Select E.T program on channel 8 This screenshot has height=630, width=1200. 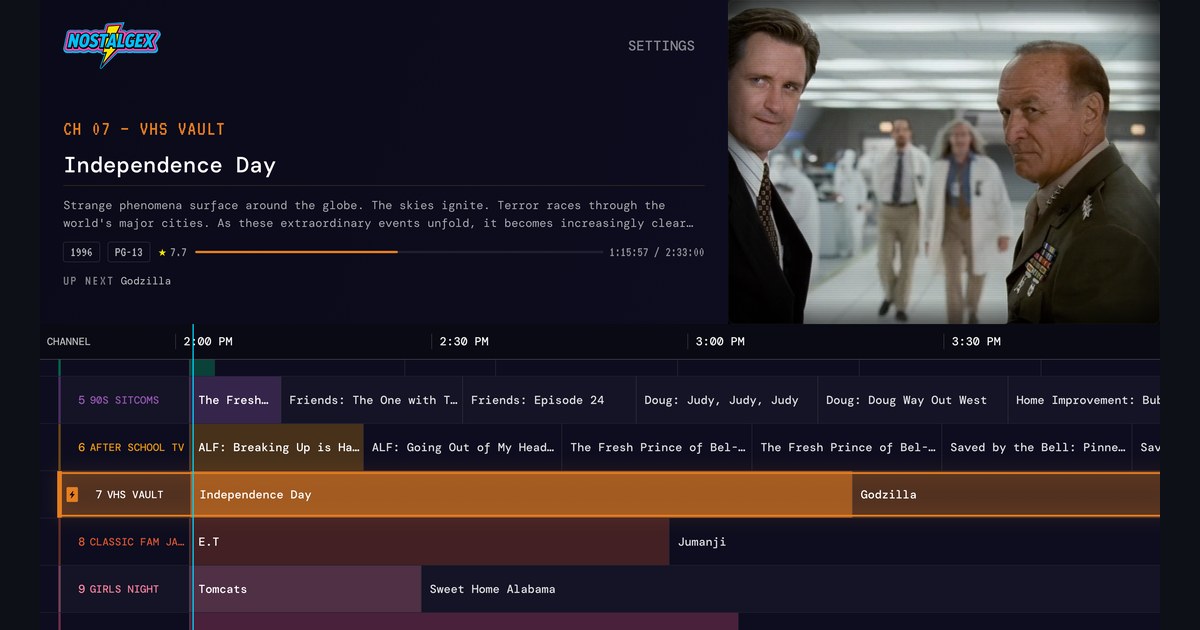431,542
